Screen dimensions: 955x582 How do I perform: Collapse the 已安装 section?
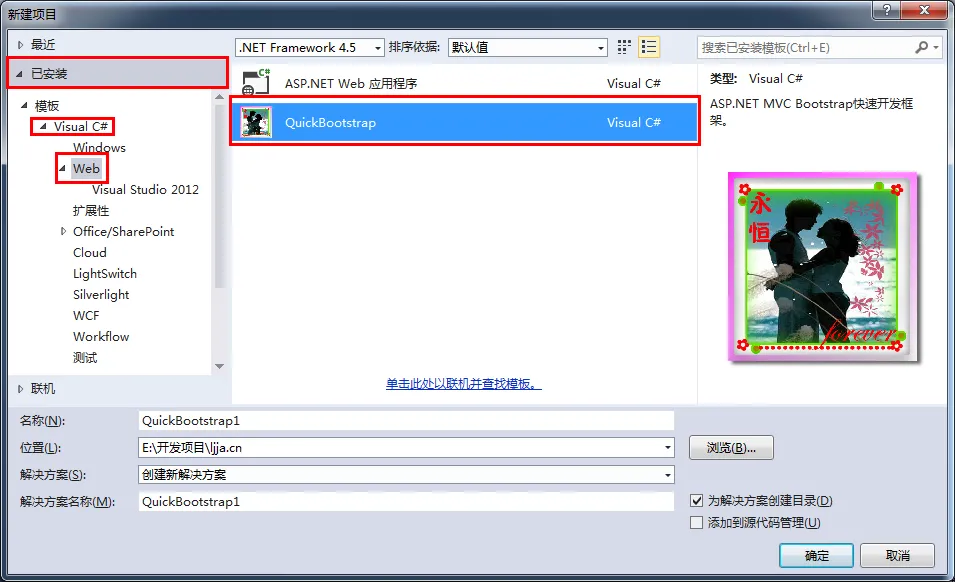click(19, 74)
